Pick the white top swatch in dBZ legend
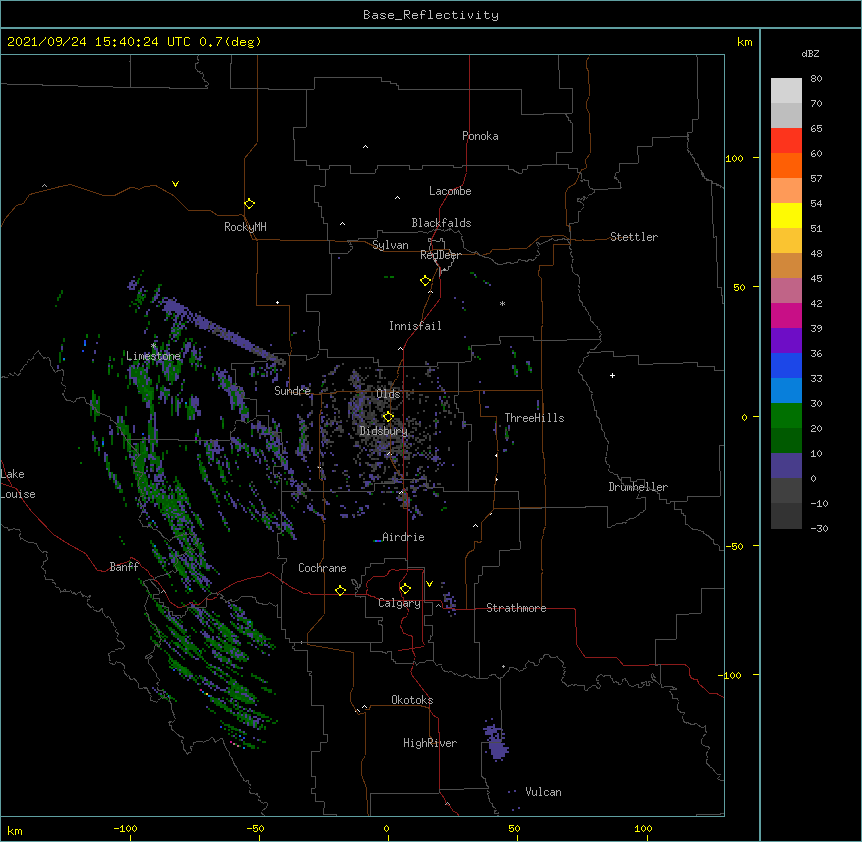This screenshot has width=862, height=842. 786,91
